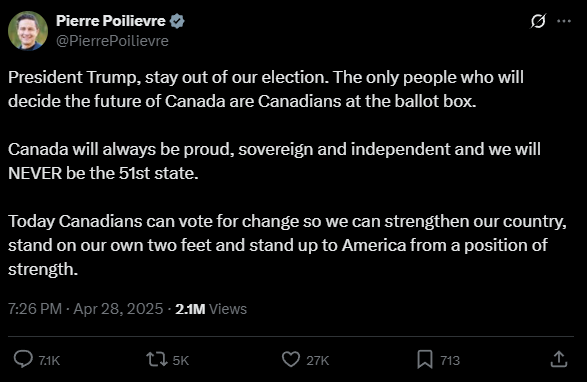Screen dimensions: 587x382
Task: Click the blue verified checkmark badge
Action: [x=177, y=21]
